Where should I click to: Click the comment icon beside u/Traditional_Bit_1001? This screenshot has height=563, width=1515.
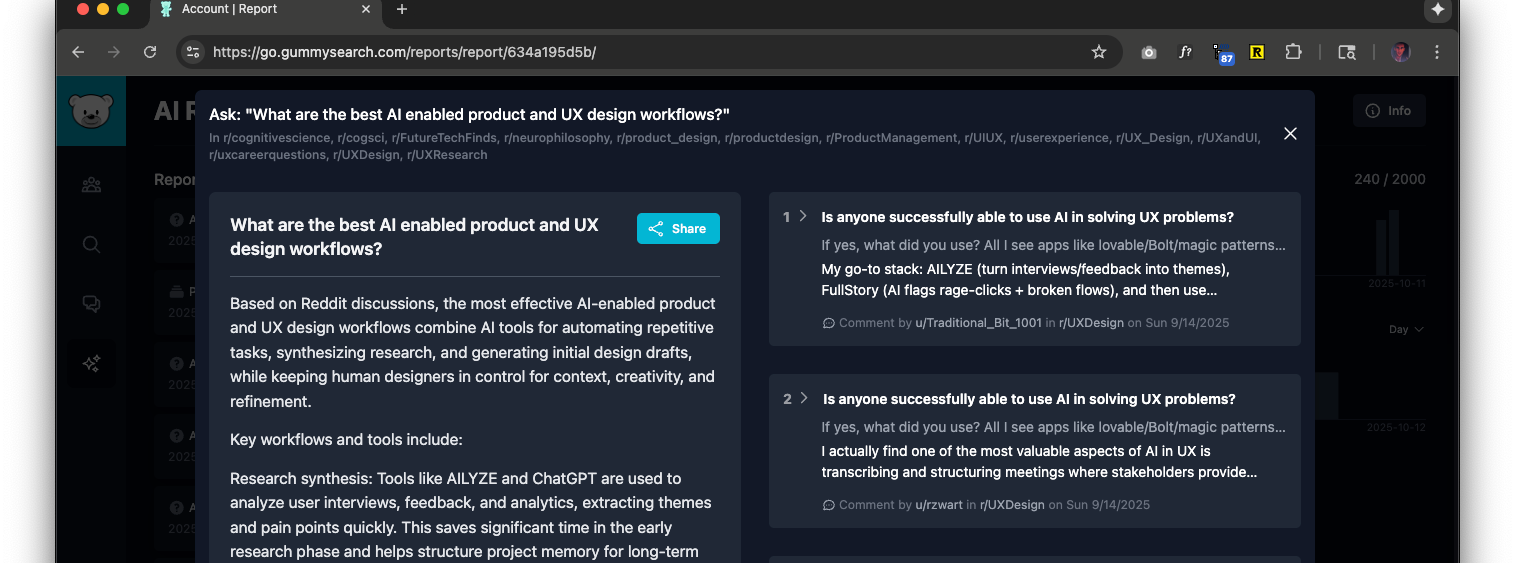click(x=828, y=323)
